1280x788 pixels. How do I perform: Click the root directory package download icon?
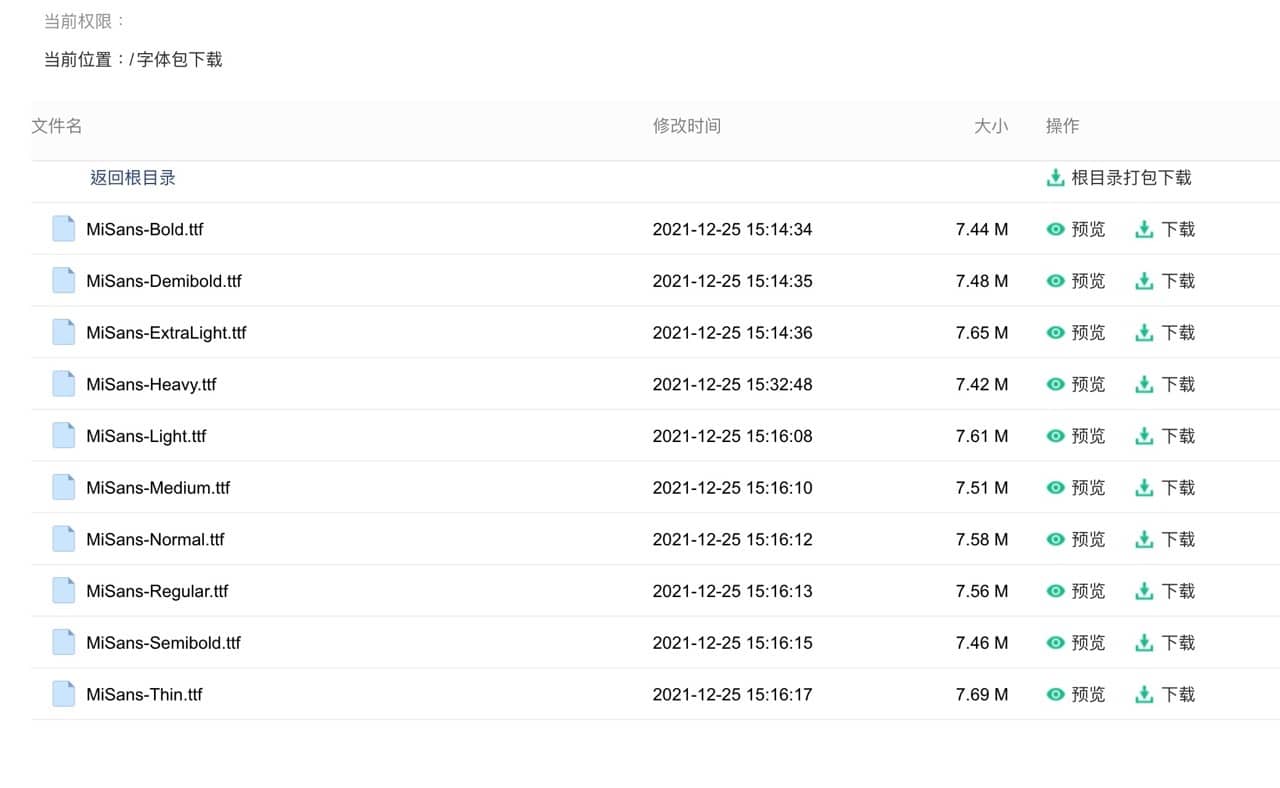(x=1055, y=178)
